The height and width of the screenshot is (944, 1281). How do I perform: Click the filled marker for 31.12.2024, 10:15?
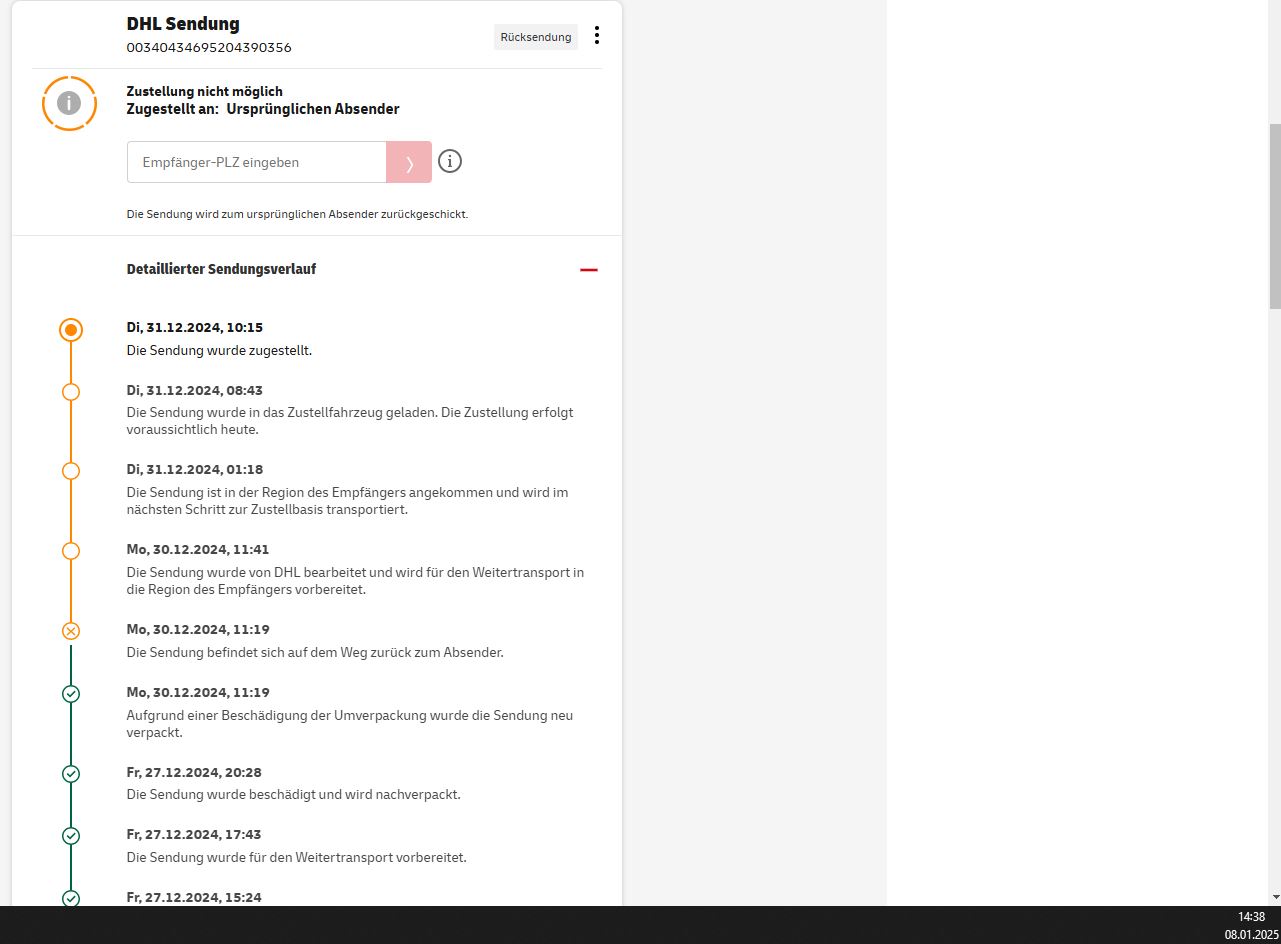71,330
